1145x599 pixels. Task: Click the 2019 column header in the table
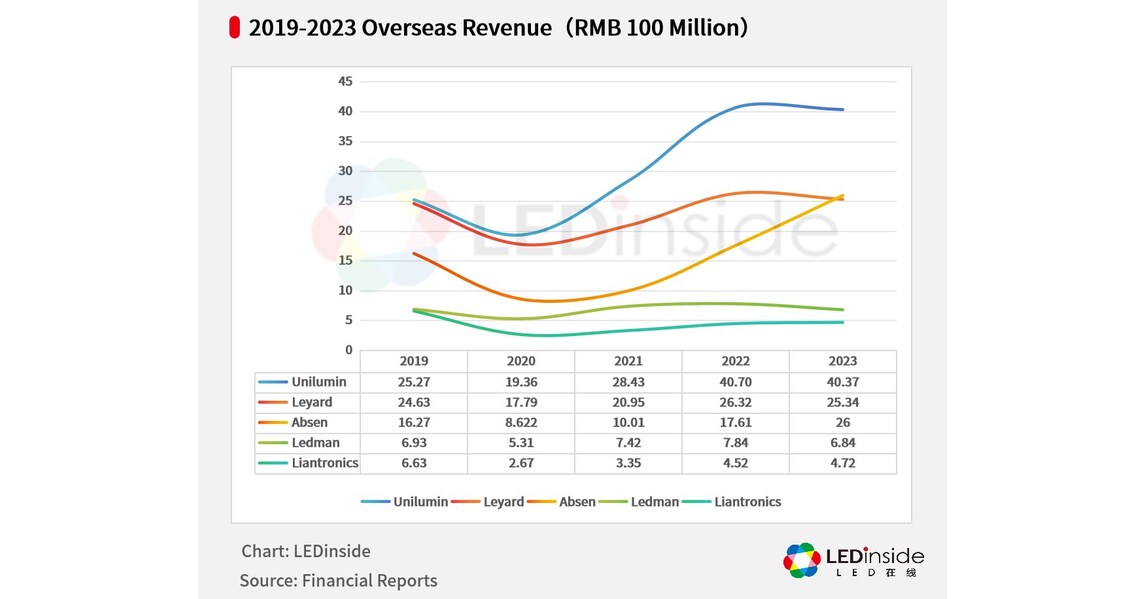tap(413, 361)
